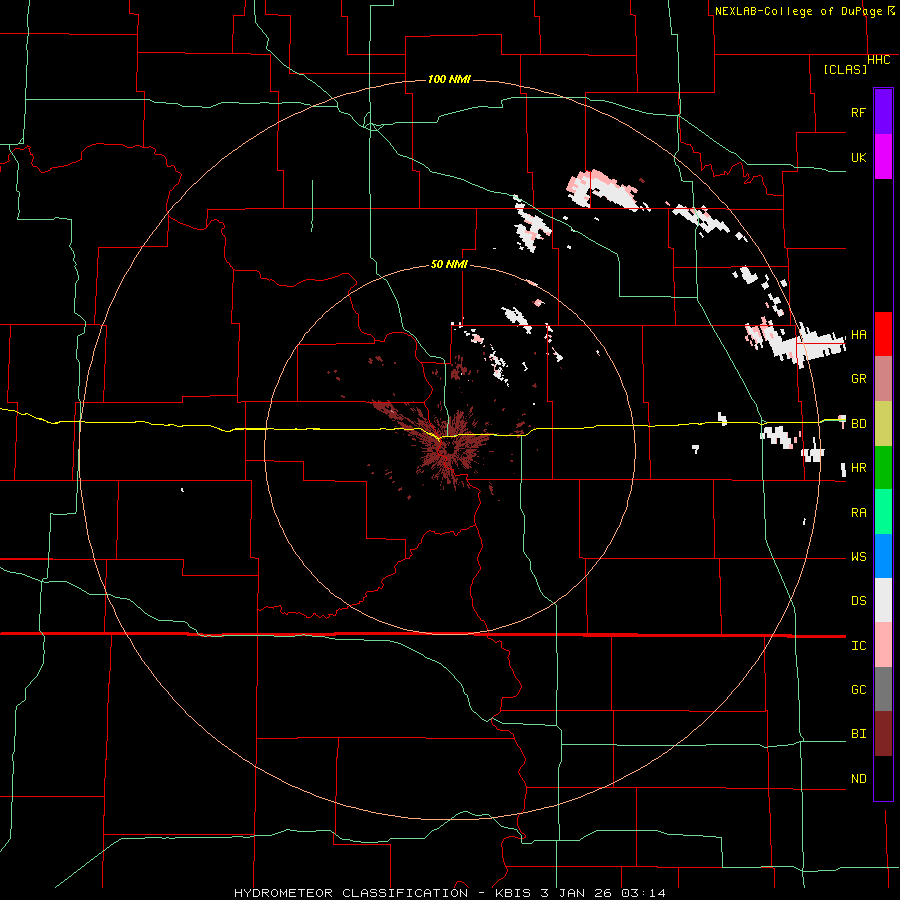
Task: Click the IC pink color swatch
Action: click(883, 645)
